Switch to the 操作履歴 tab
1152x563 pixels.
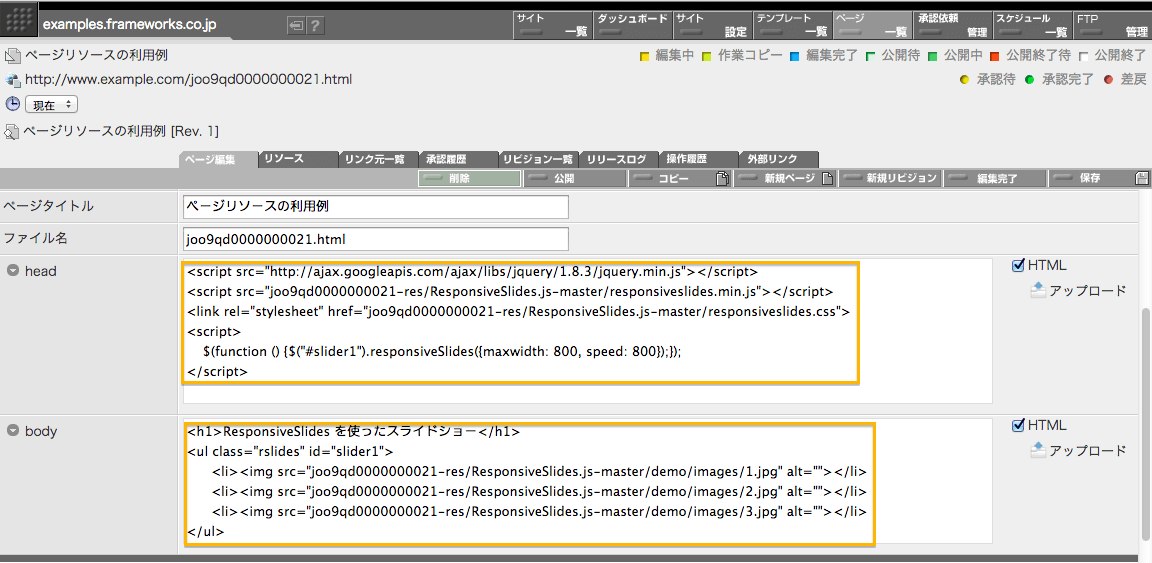pos(697,159)
